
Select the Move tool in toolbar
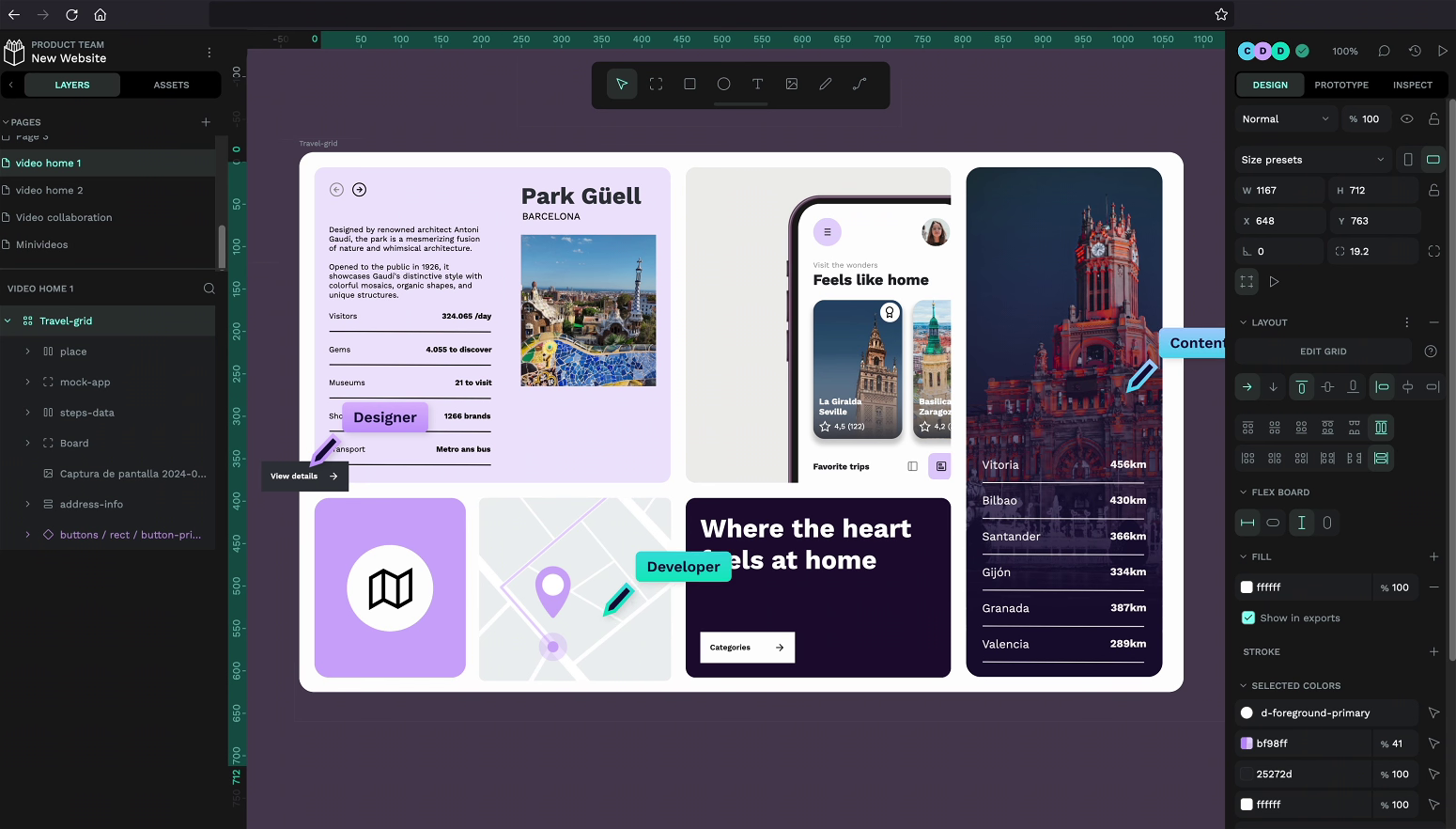622,85
